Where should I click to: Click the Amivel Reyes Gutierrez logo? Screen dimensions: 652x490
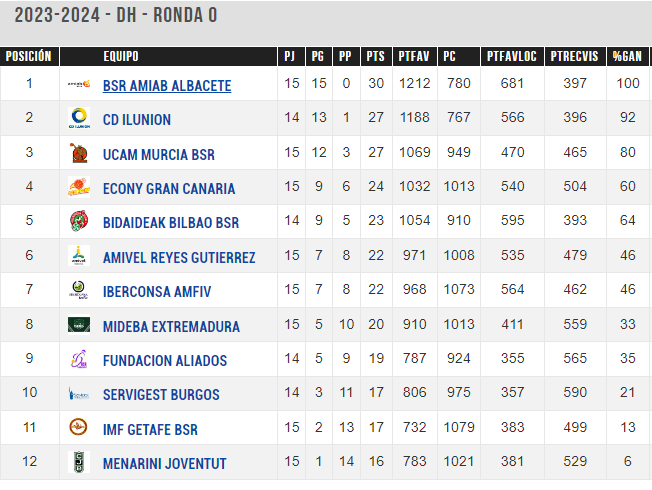(79, 255)
